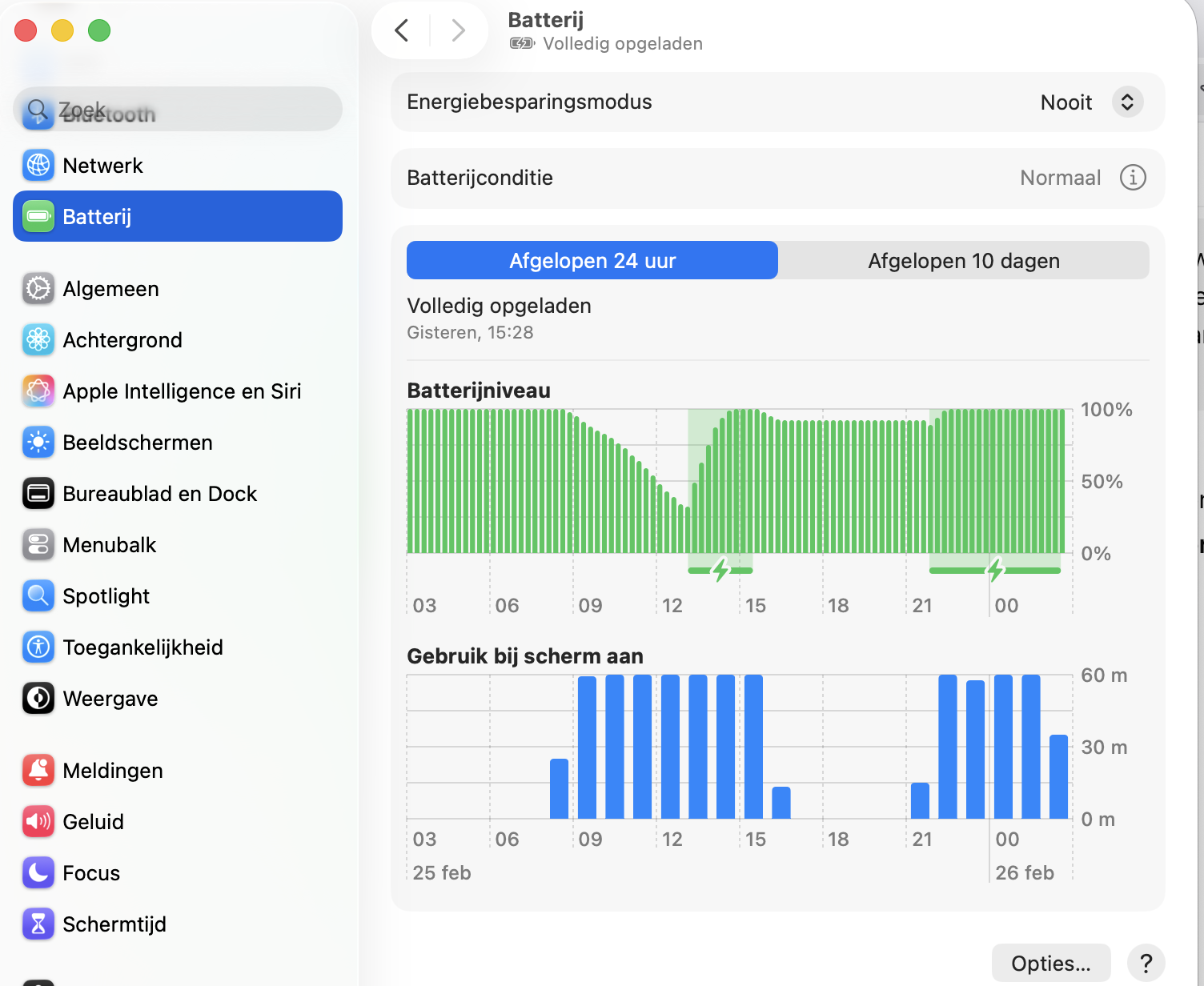Open Algemeen settings via its gear icon
1204x986 pixels.
[38, 289]
